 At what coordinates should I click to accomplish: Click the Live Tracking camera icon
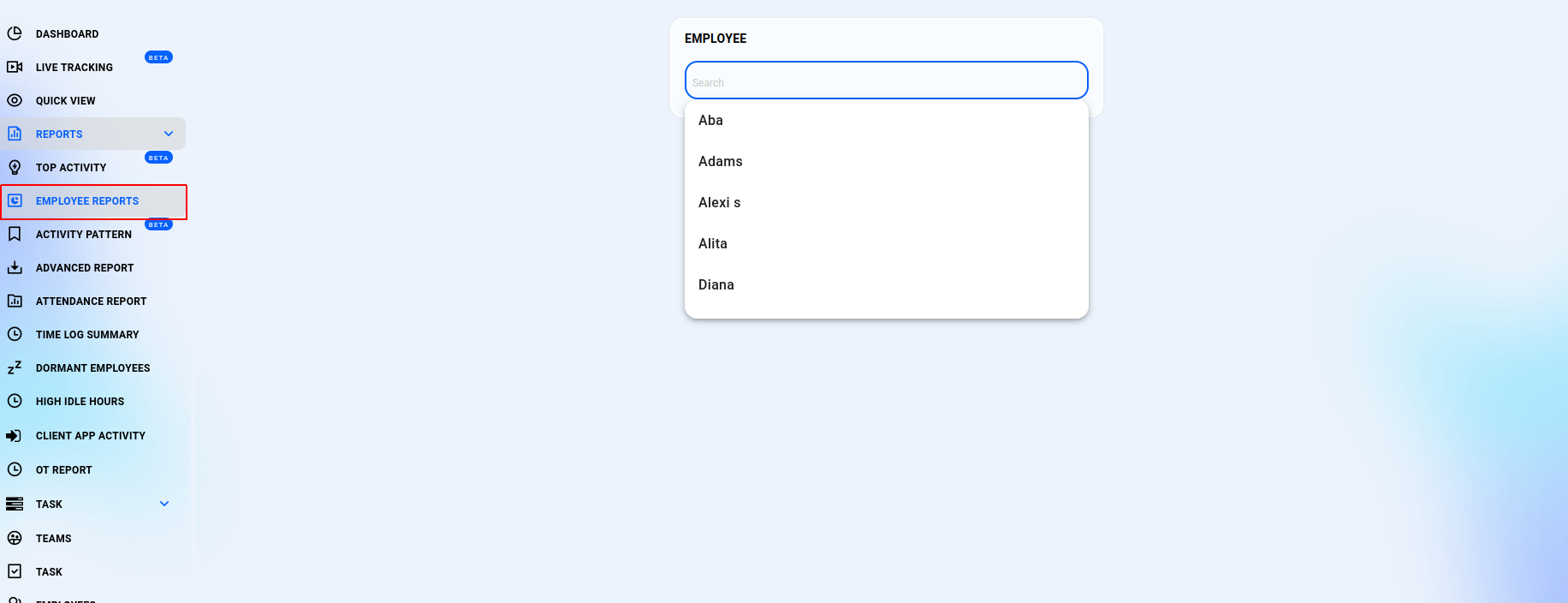tap(15, 67)
